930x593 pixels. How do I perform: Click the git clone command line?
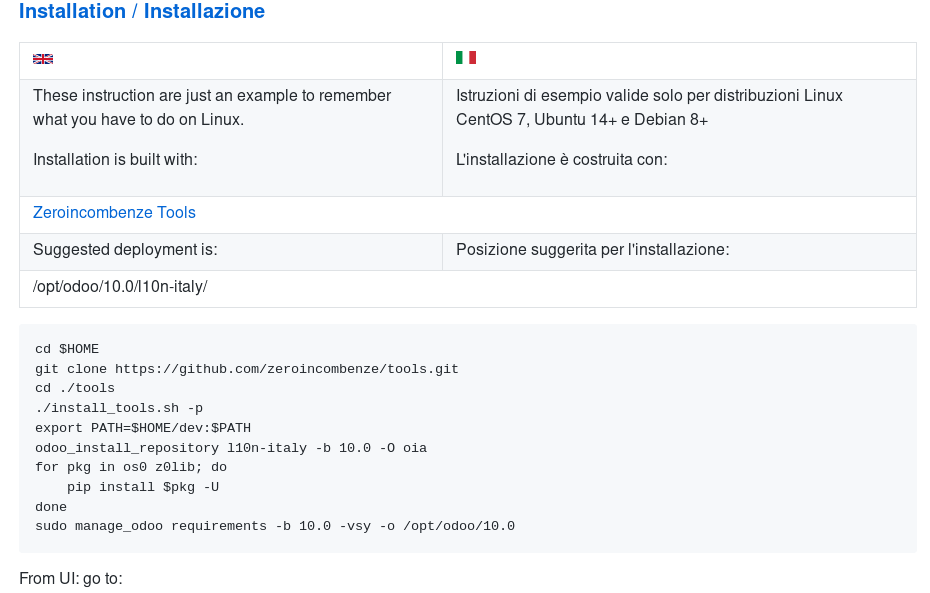(x=247, y=369)
